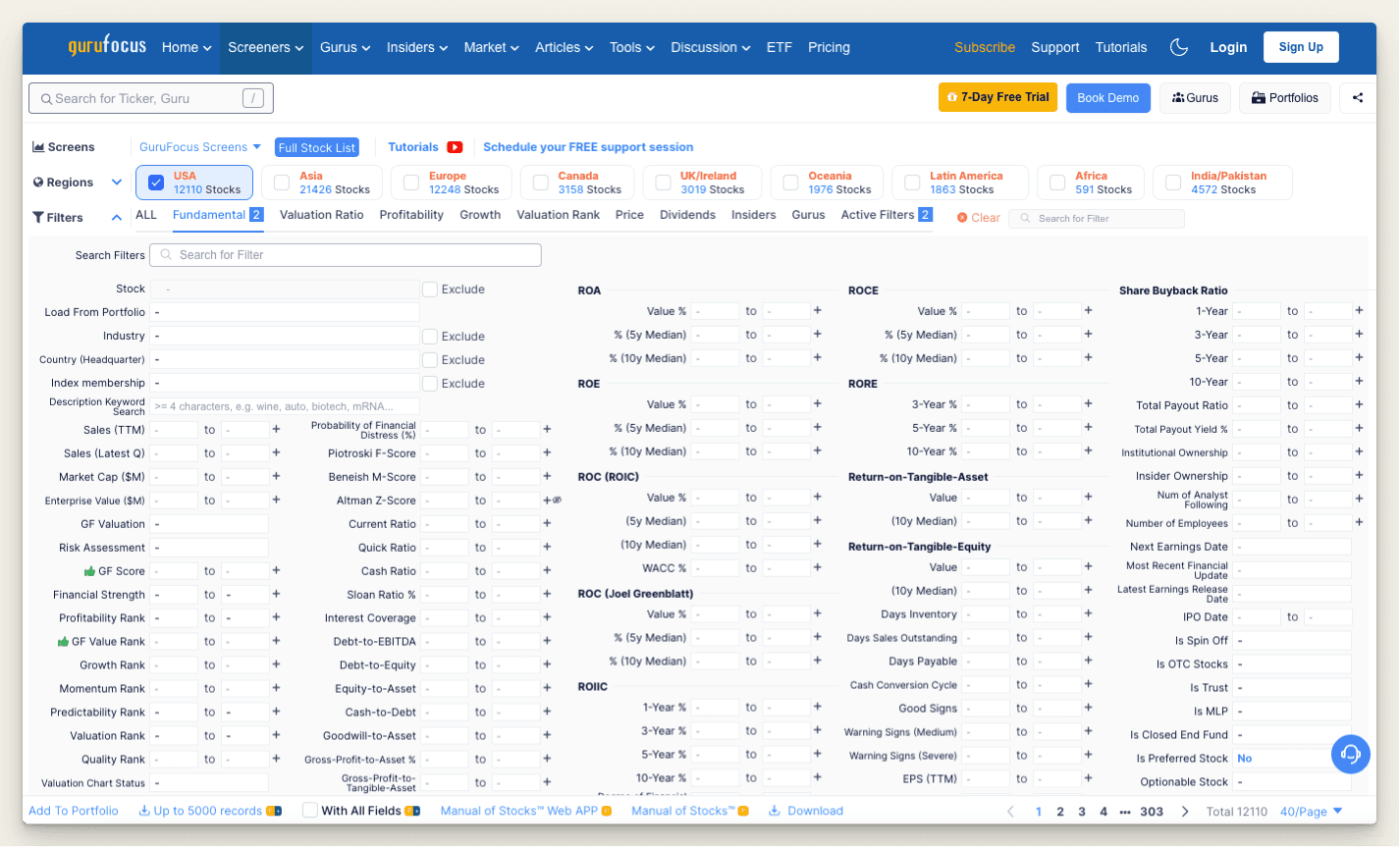Switch to the Valuation Ratio tab
Screen dimensions: 1400x847
322,215
